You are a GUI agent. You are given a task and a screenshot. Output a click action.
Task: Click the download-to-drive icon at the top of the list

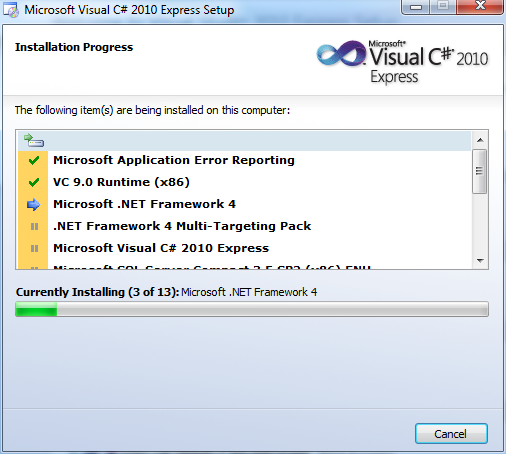[x=34, y=140]
